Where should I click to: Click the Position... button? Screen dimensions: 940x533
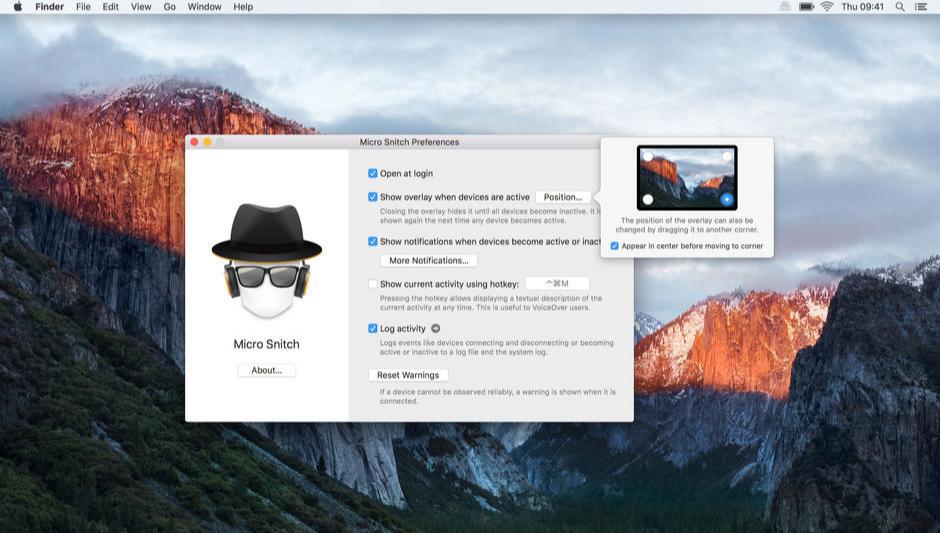[x=562, y=197]
